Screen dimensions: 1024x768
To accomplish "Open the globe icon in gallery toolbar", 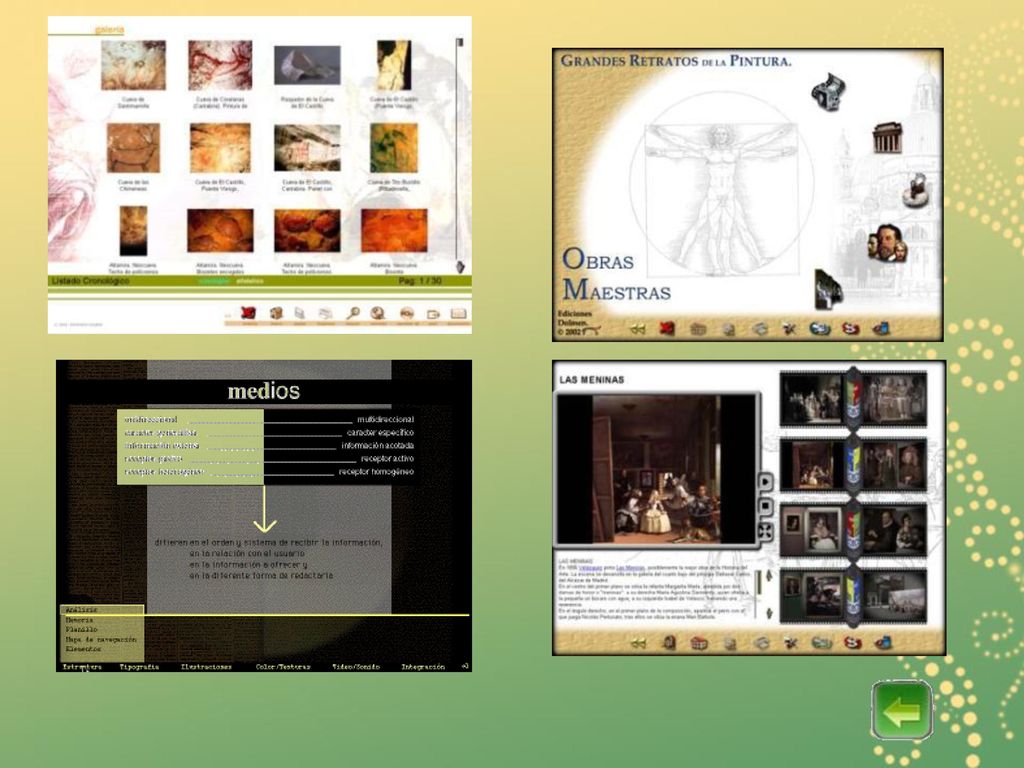I will (377, 313).
